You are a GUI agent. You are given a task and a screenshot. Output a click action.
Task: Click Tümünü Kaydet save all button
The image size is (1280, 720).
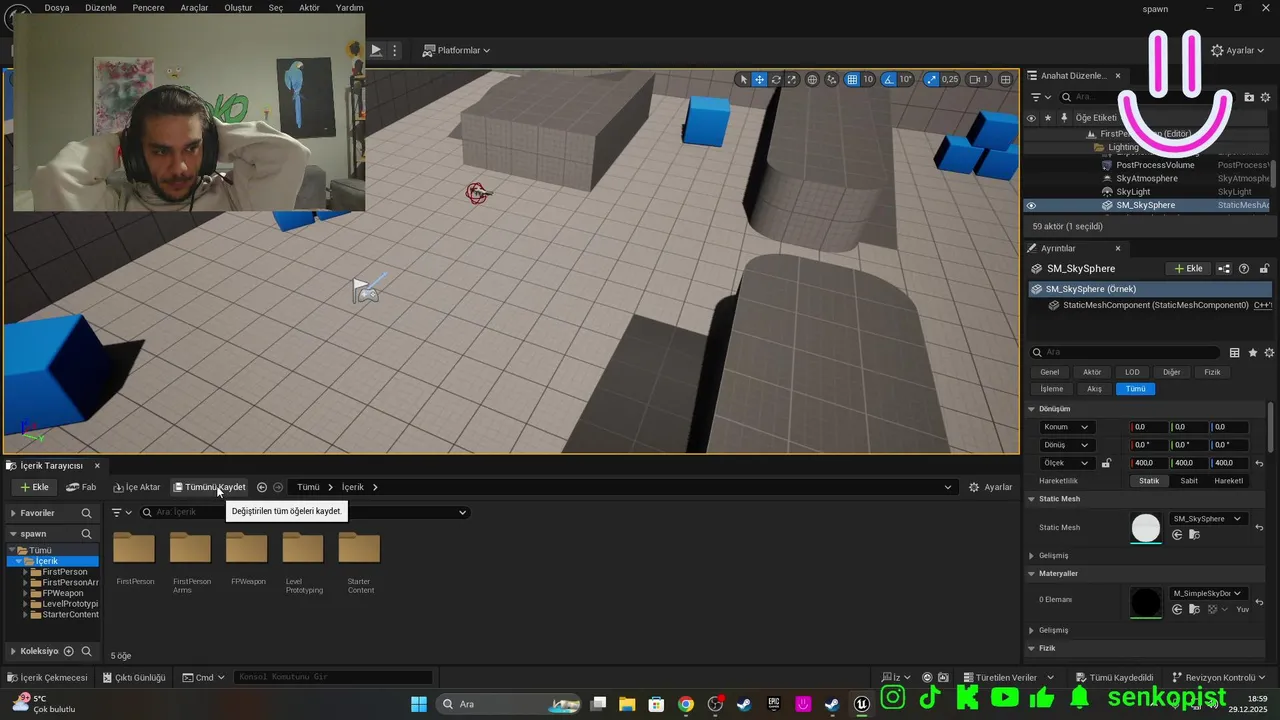pos(209,487)
